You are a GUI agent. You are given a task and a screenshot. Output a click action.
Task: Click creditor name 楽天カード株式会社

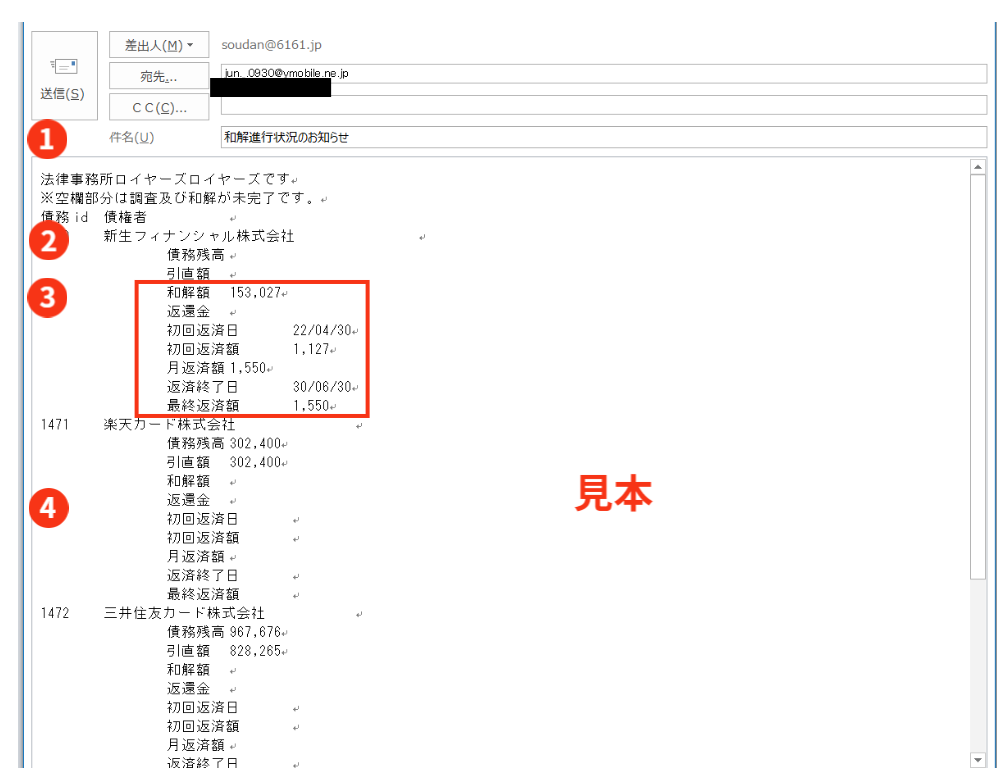(169, 425)
